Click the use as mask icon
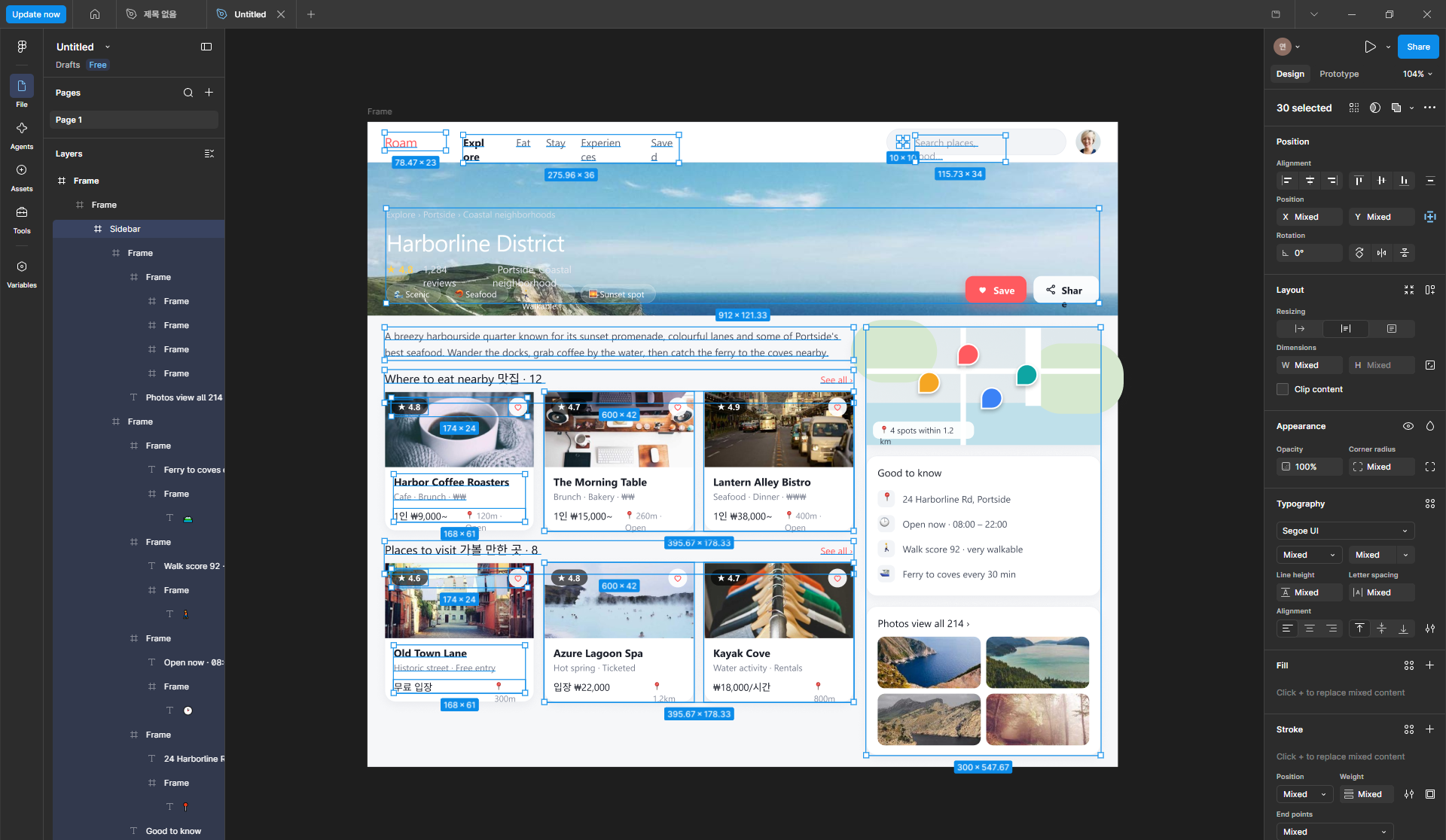 [x=1375, y=108]
